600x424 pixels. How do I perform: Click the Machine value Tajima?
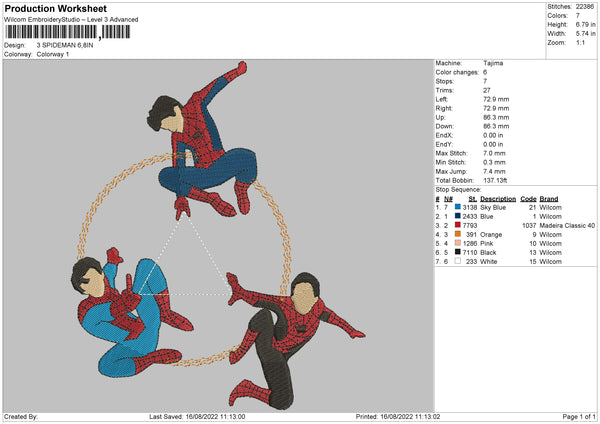point(493,63)
